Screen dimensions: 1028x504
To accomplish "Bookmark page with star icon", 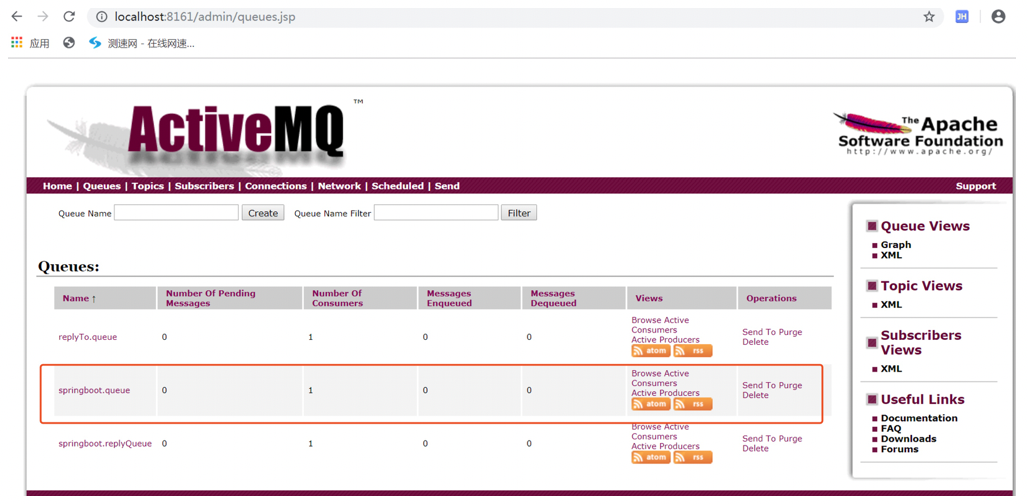I will pyautogui.click(x=928, y=17).
